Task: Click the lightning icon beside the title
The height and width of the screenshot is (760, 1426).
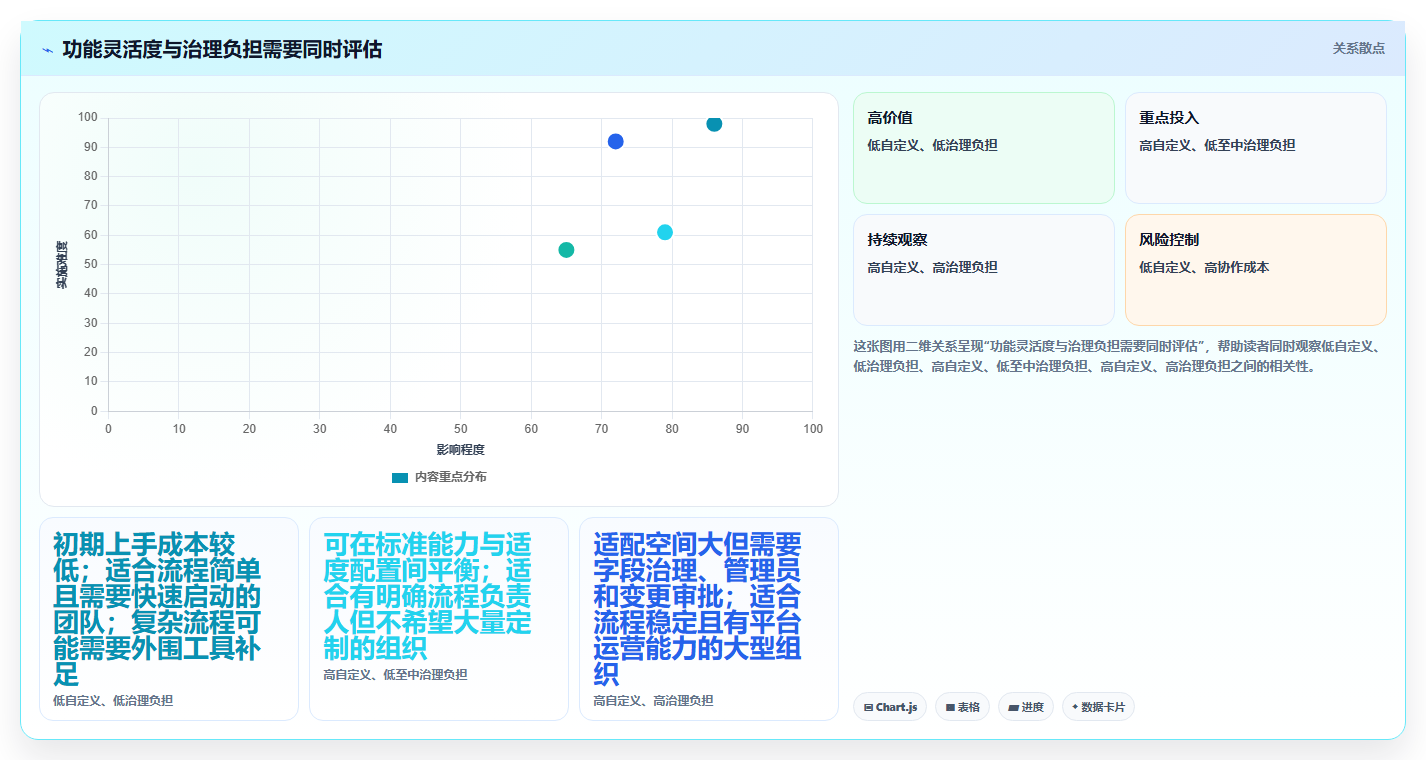Action: (47, 49)
